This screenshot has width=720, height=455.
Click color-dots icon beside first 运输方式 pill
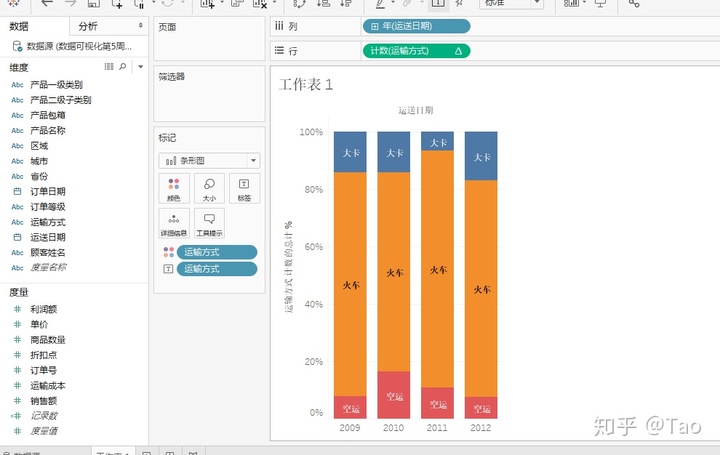click(x=169, y=252)
